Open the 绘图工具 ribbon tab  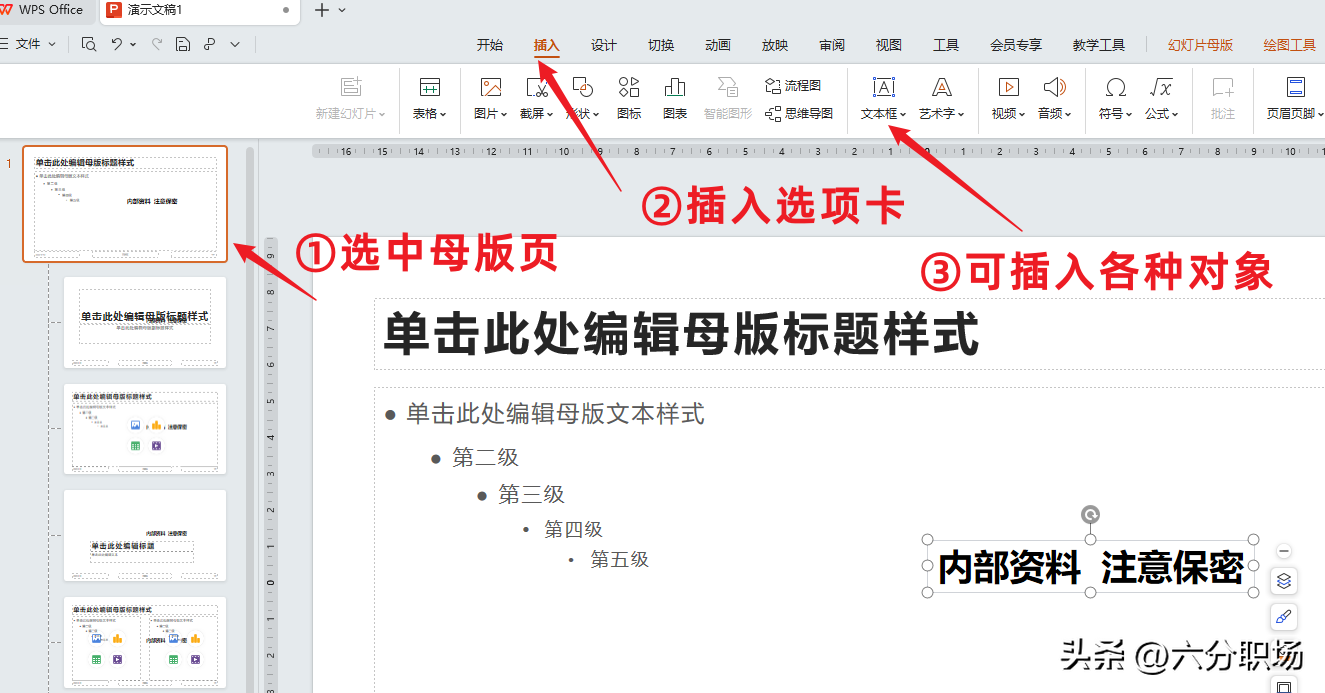point(1290,45)
